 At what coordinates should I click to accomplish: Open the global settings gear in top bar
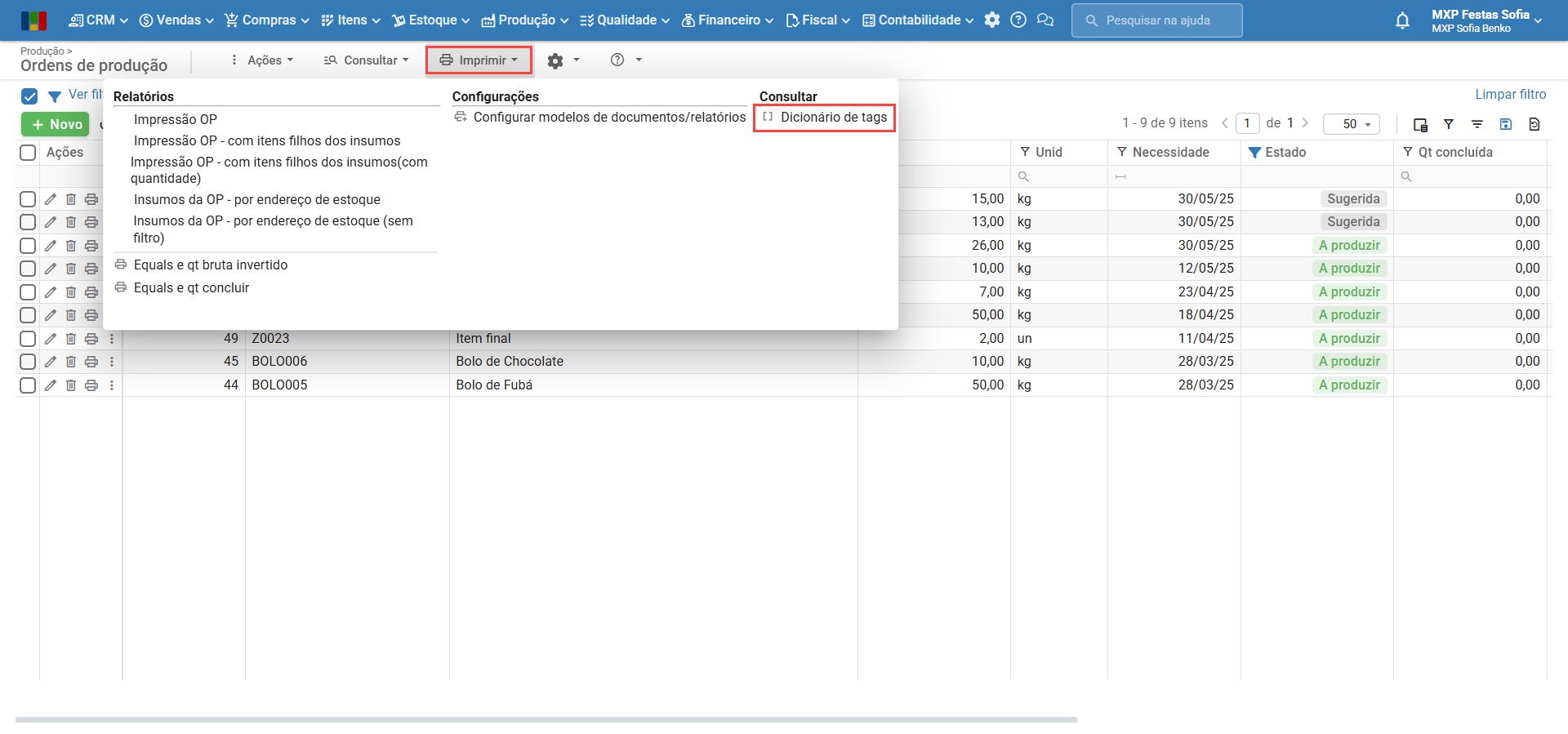pyautogui.click(x=992, y=20)
